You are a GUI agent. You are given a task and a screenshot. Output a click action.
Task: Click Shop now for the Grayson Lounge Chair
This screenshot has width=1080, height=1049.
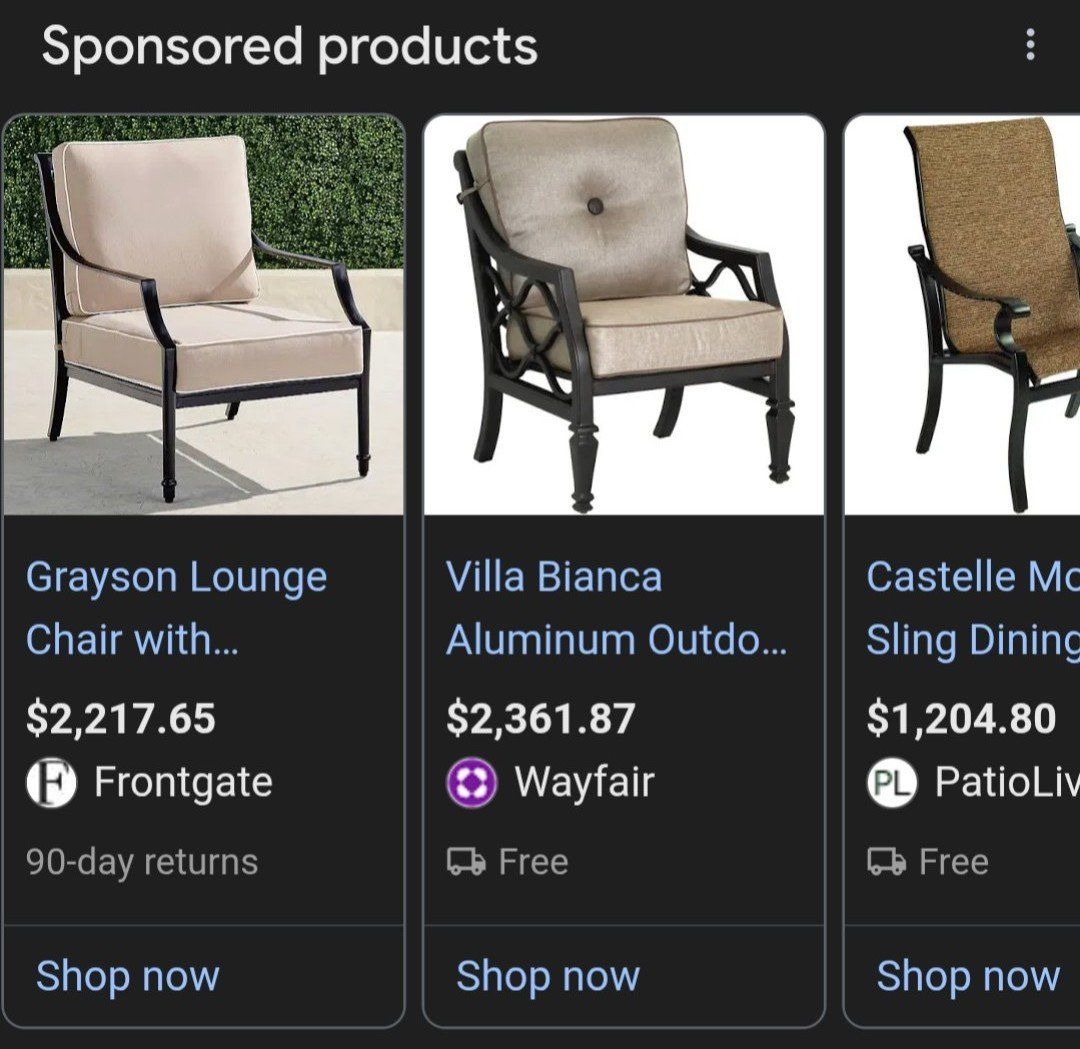pos(125,975)
